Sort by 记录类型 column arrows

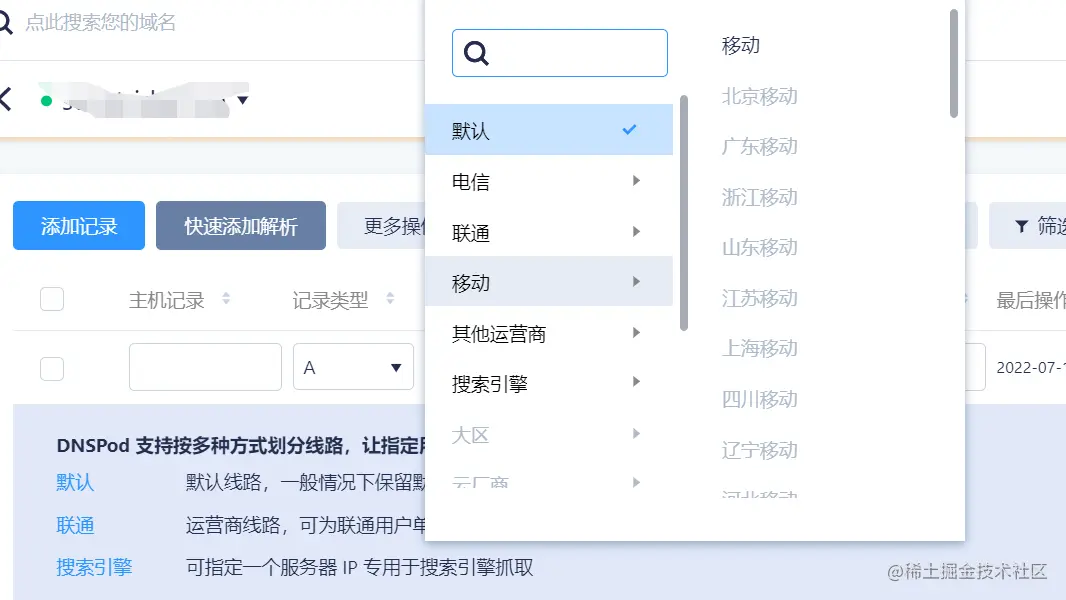pyautogui.click(x=390, y=298)
